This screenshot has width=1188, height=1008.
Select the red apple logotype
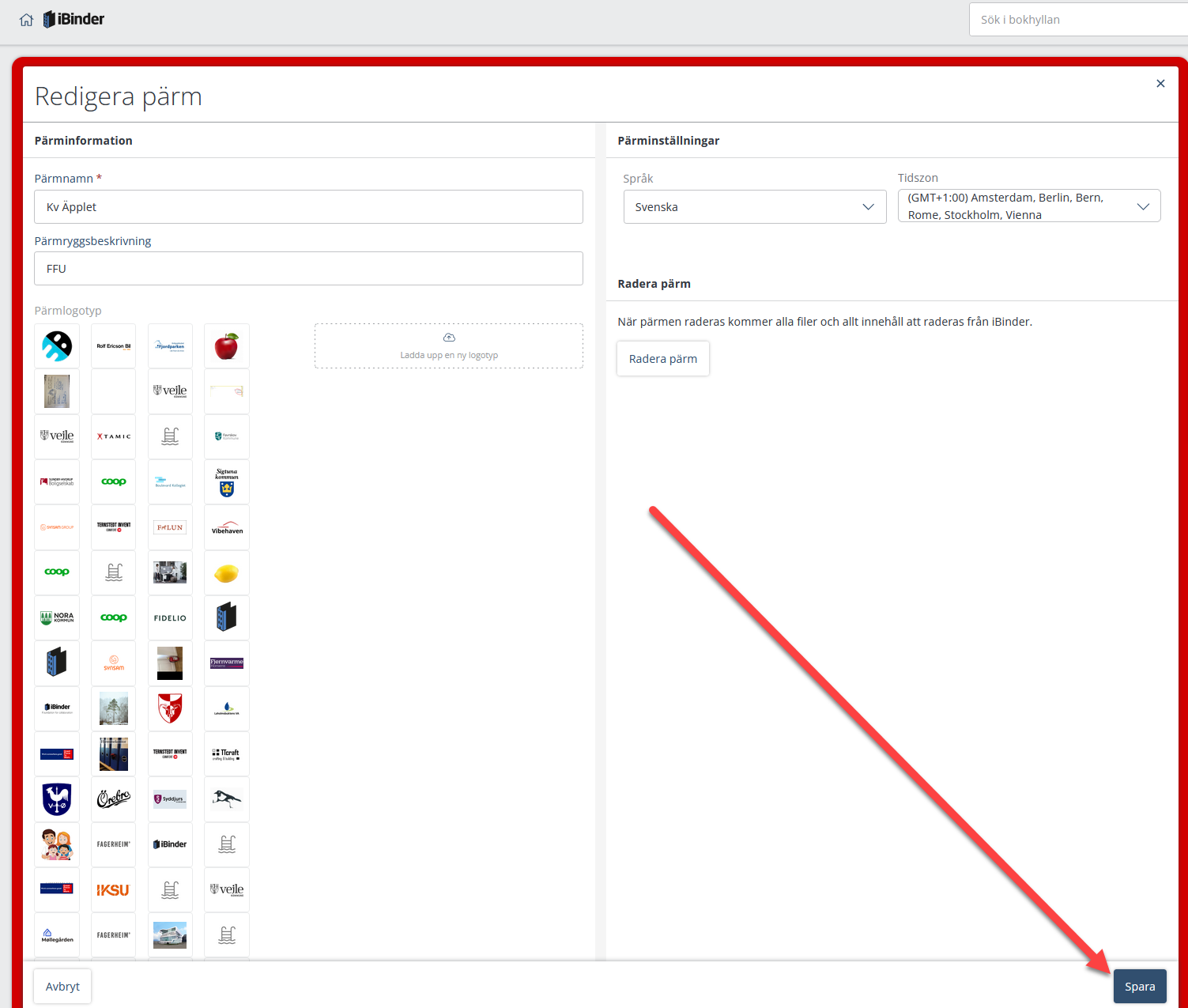click(227, 345)
